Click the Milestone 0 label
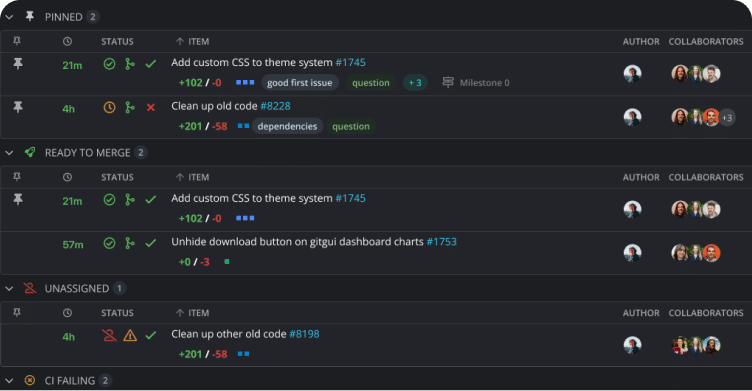The width and height of the screenshot is (752, 391). click(x=484, y=83)
